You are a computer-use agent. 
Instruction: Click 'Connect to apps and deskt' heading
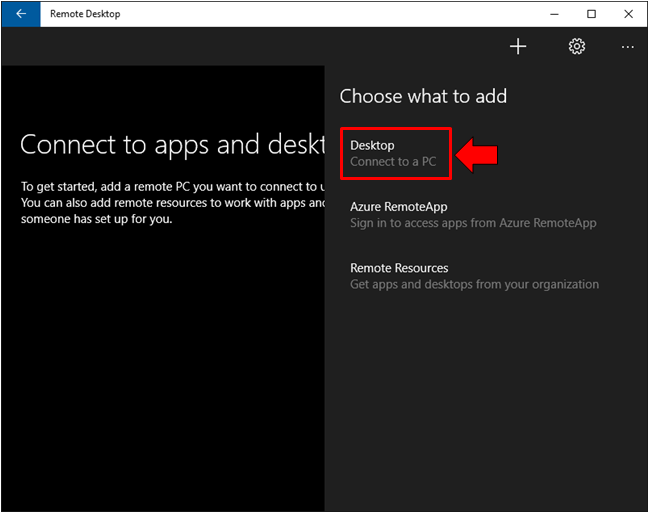click(173, 145)
